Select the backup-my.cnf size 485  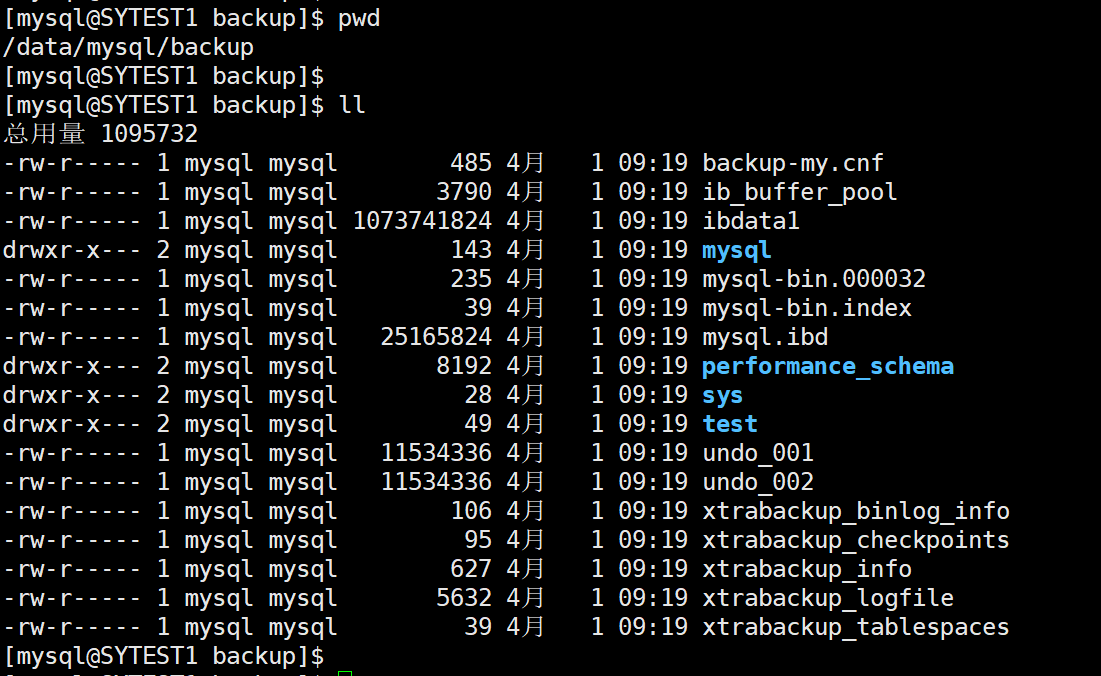(471, 163)
